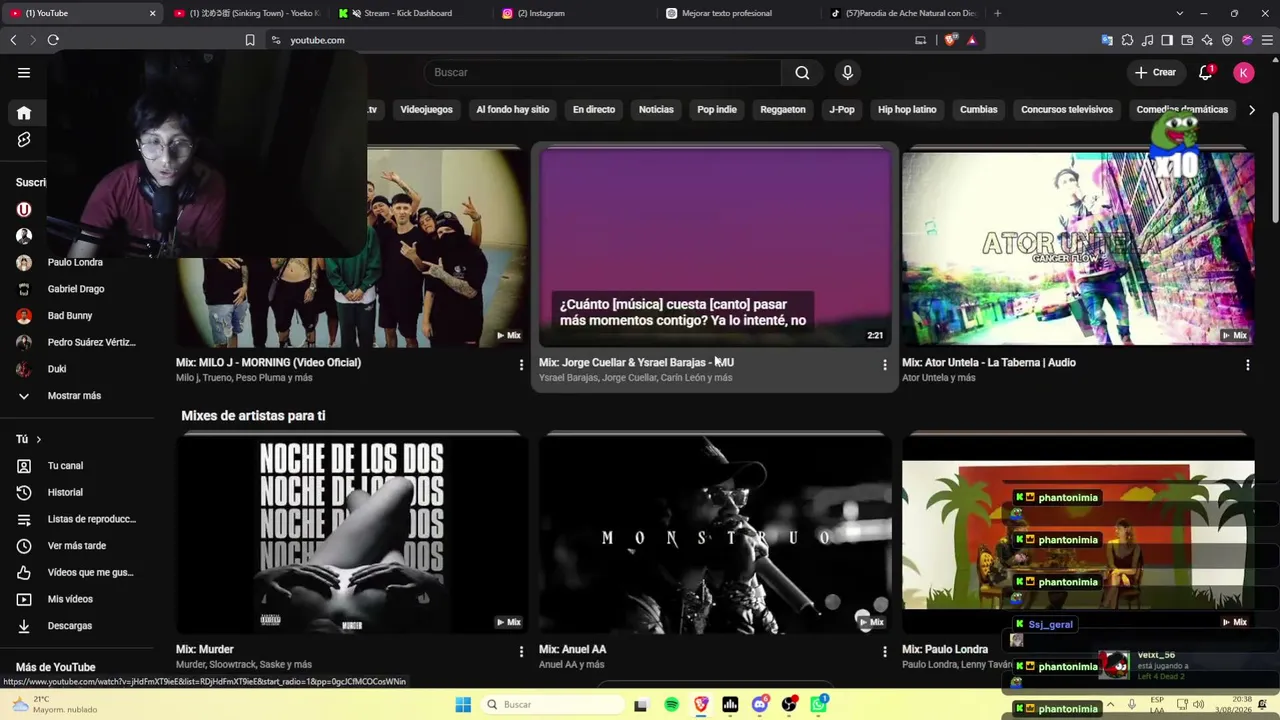1280x720 pixels.
Task: Open options for the Murder mix
Action: (521, 652)
